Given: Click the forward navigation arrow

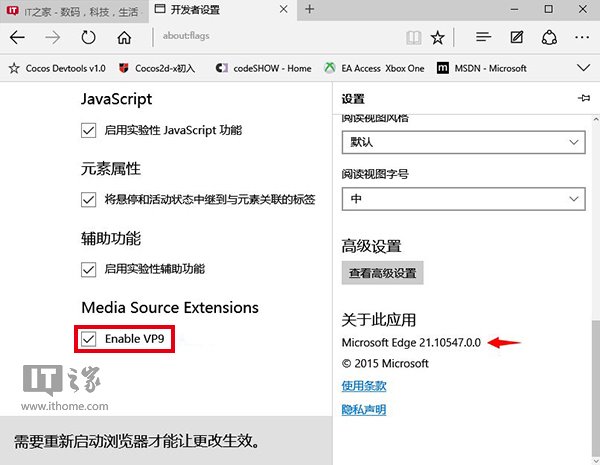Looking at the screenshot, I should pos(52,38).
